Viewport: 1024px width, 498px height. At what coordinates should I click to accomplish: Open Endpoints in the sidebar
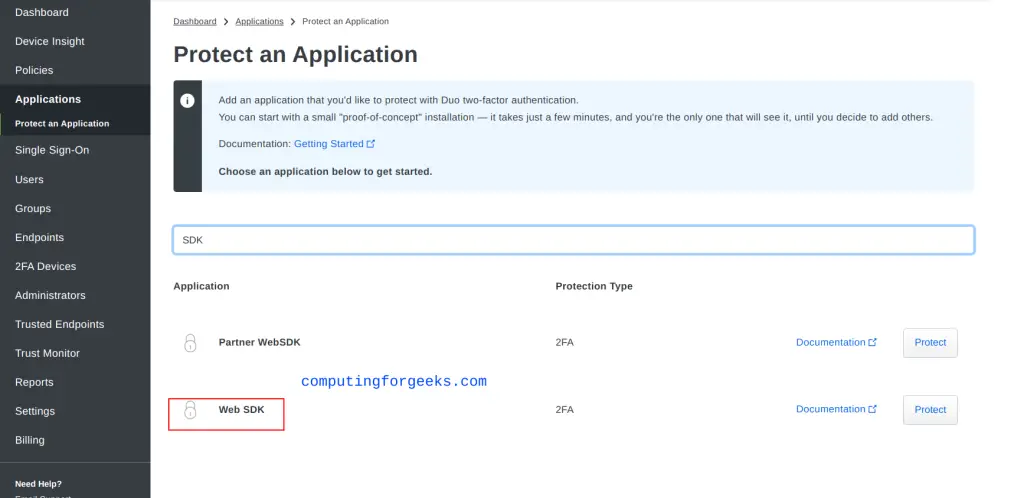[39, 238]
